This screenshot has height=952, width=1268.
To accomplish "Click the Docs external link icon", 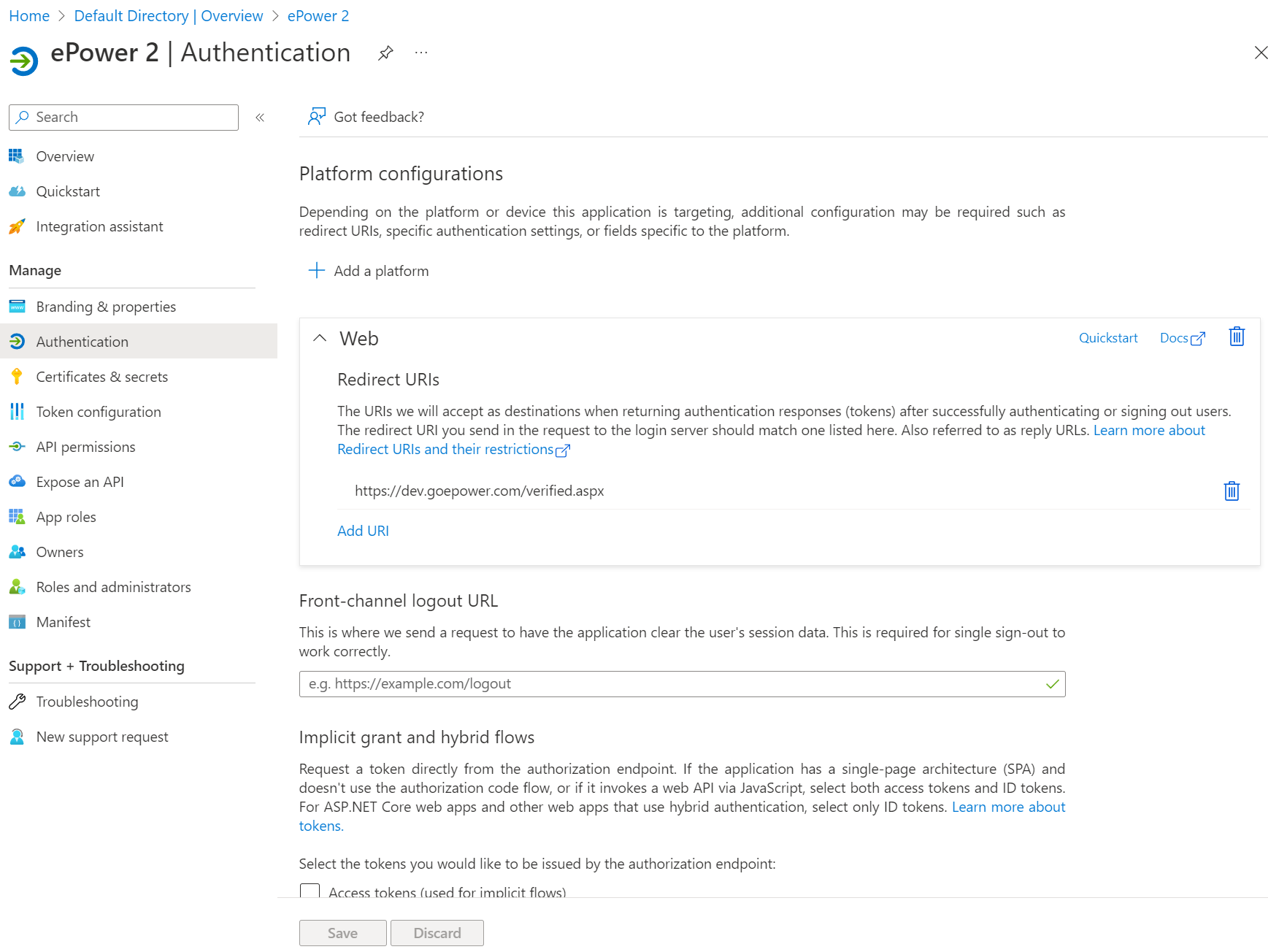I will (x=1197, y=339).
